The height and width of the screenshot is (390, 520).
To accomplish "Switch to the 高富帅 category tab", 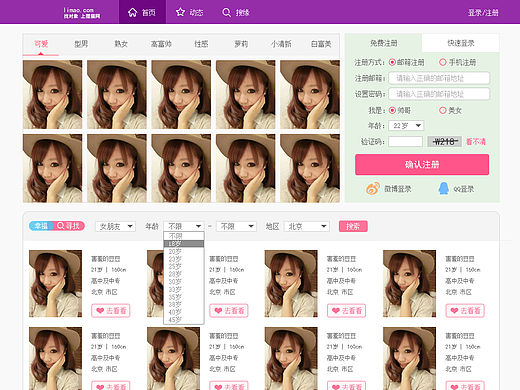I will click(161, 44).
